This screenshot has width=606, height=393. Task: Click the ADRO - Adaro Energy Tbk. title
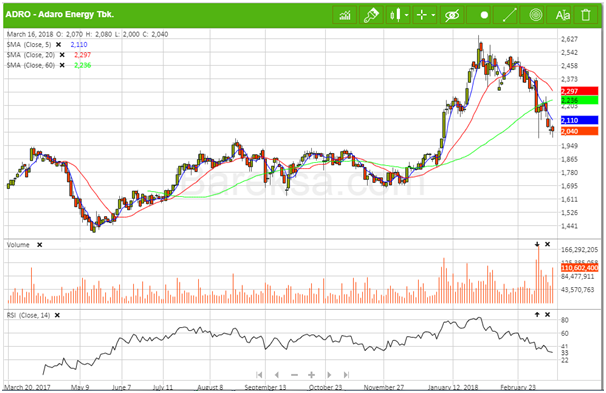(x=60, y=15)
